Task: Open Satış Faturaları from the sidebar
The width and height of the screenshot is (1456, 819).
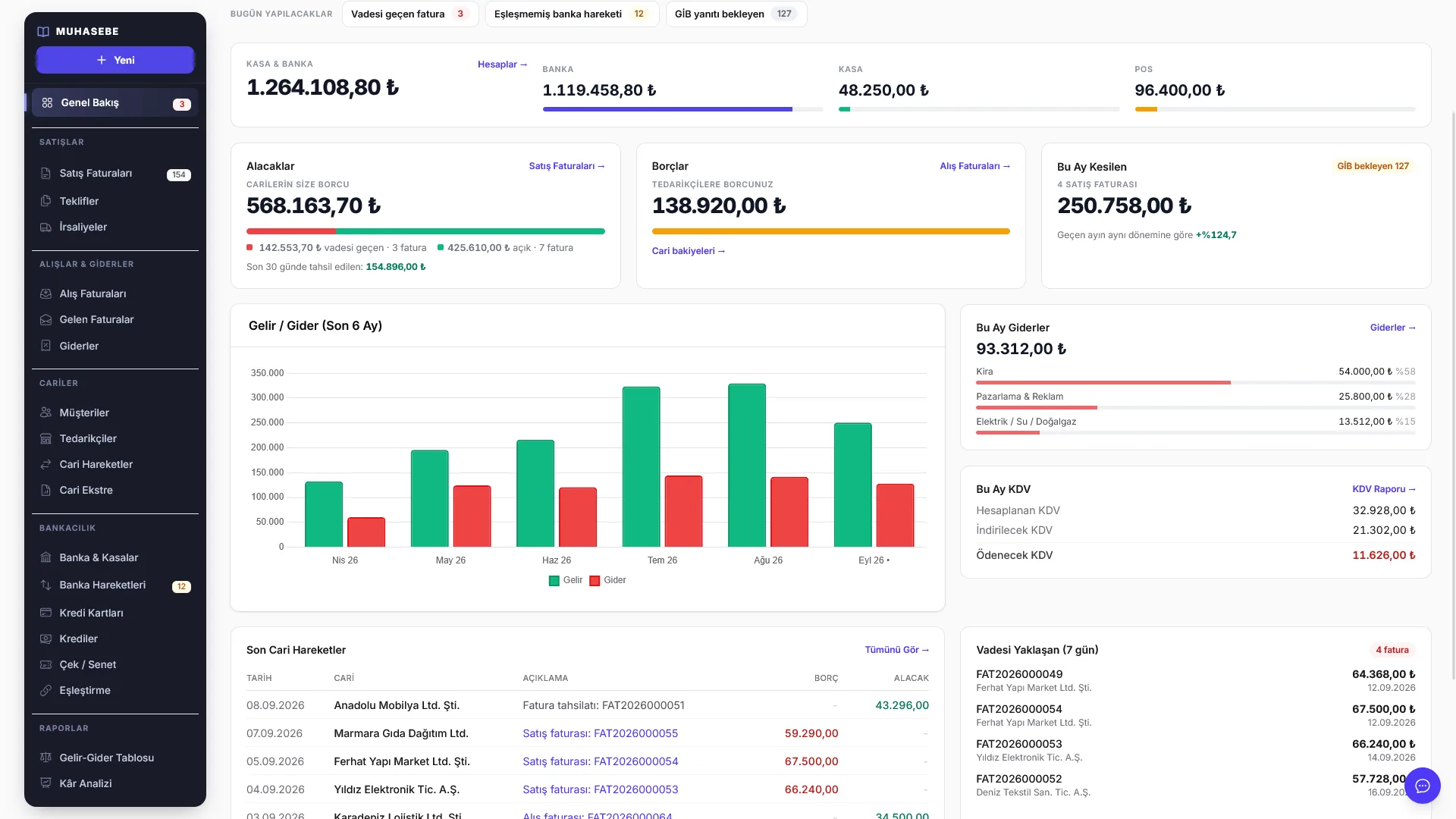Action: (115, 174)
